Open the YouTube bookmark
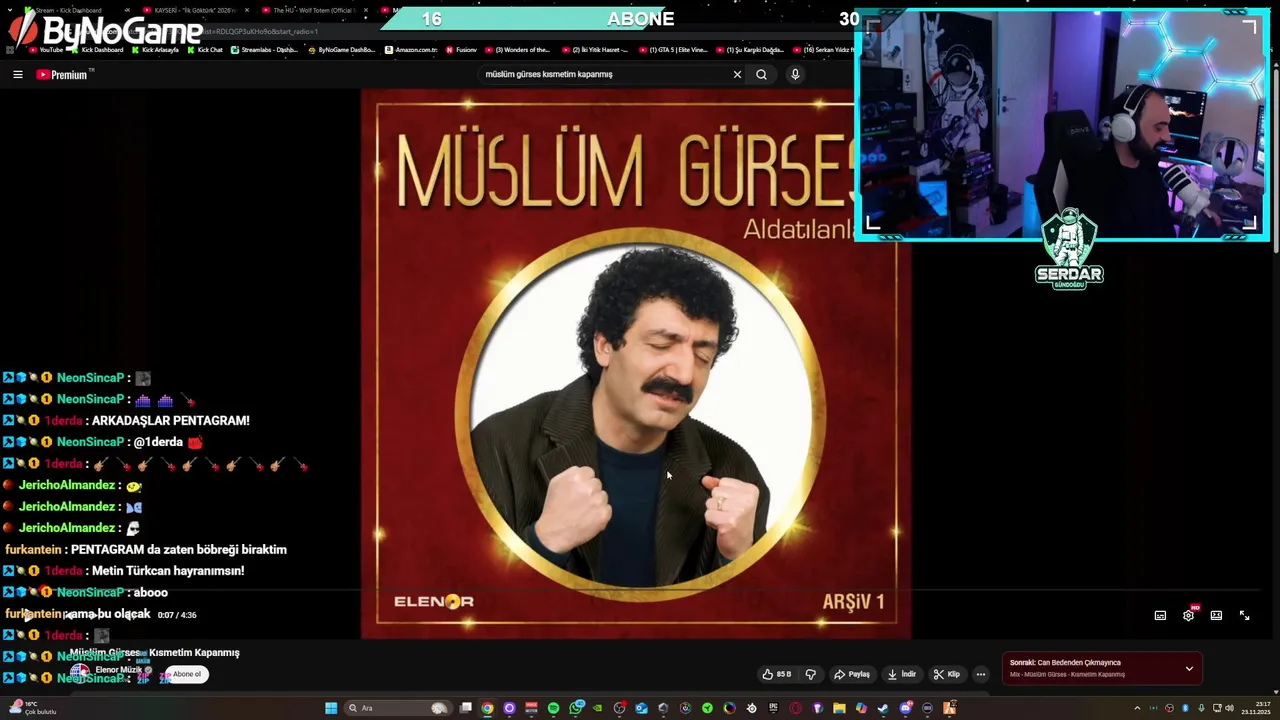 click(46, 49)
